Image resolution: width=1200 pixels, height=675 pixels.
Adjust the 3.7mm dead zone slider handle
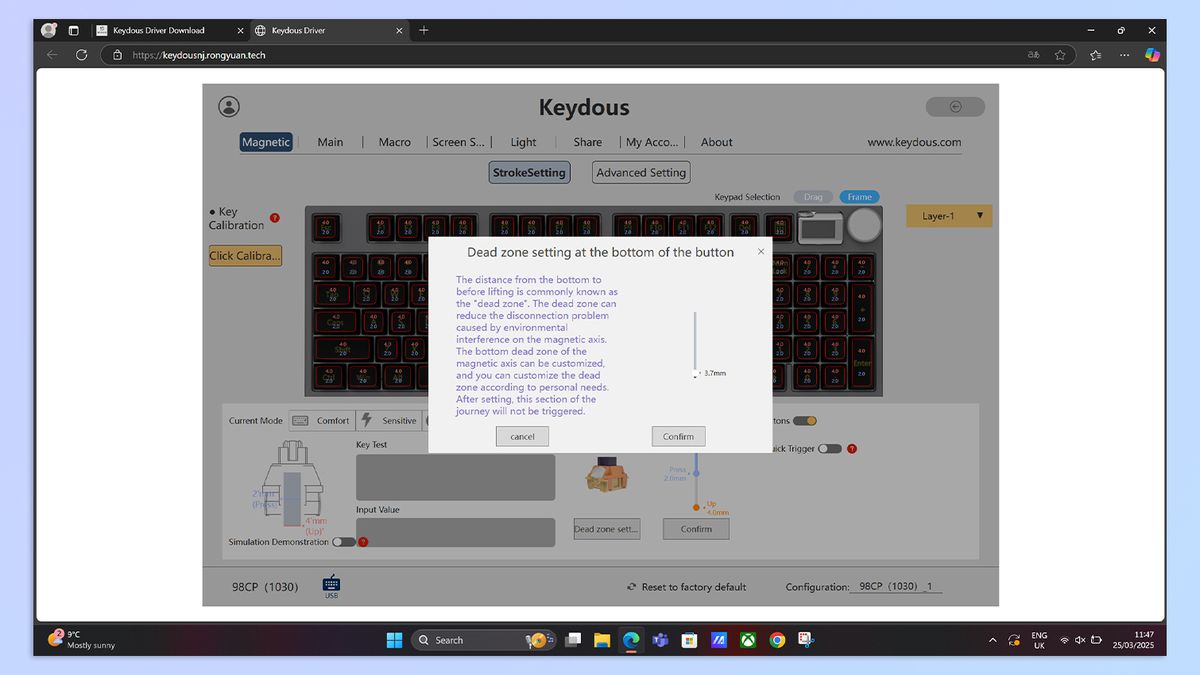[x=695, y=373]
